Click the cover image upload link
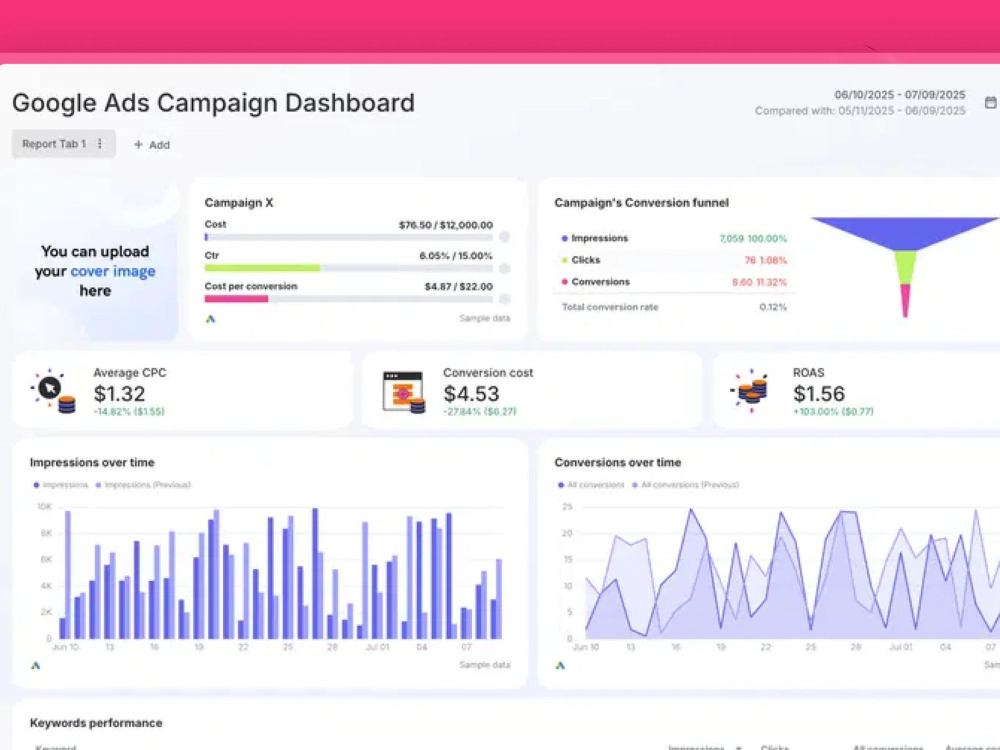 [x=113, y=271]
